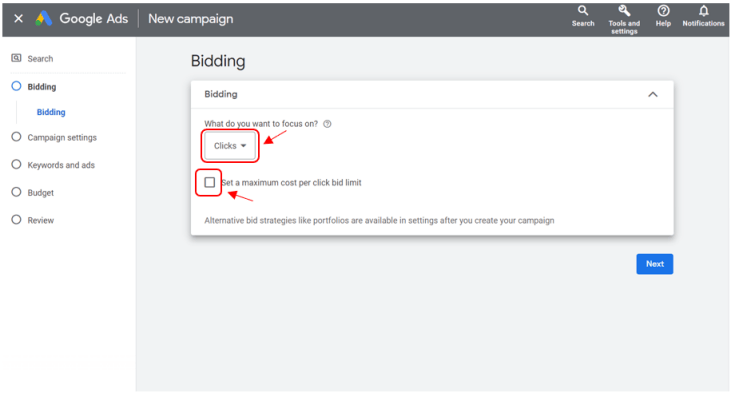Open Tools and settings wrench icon
The height and width of the screenshot is (393, 731).
[624, 11]
